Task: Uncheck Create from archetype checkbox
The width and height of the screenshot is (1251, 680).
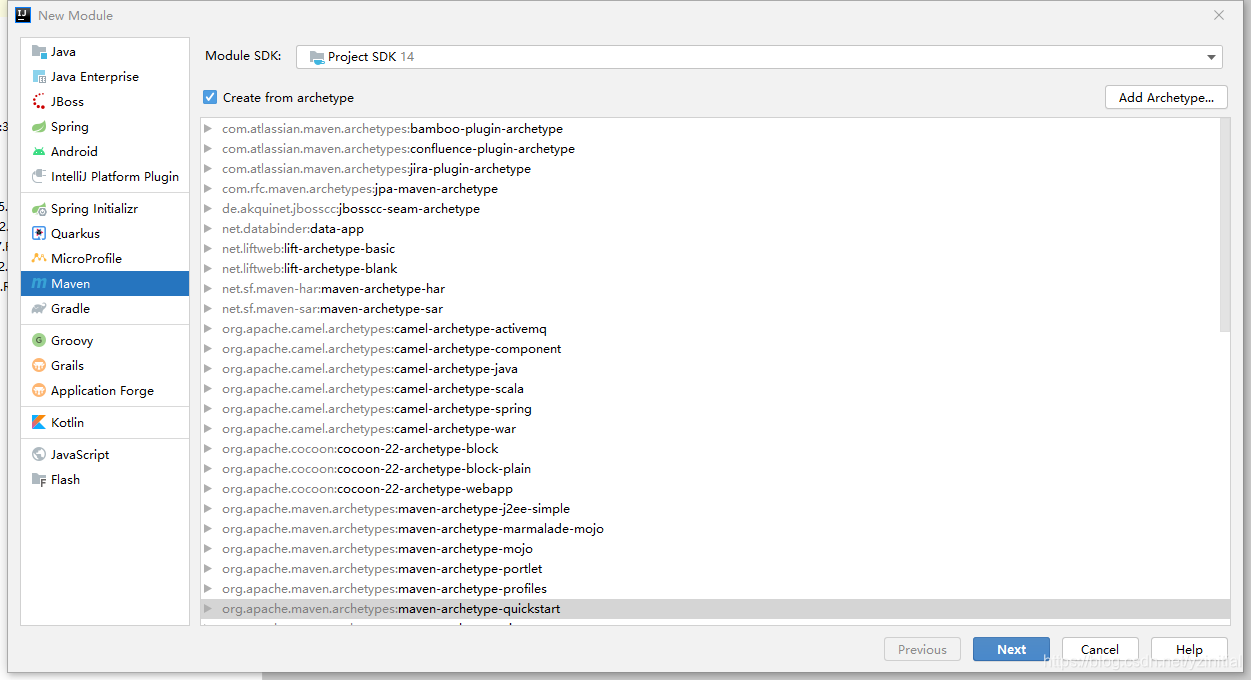Action: pos(210,97)
